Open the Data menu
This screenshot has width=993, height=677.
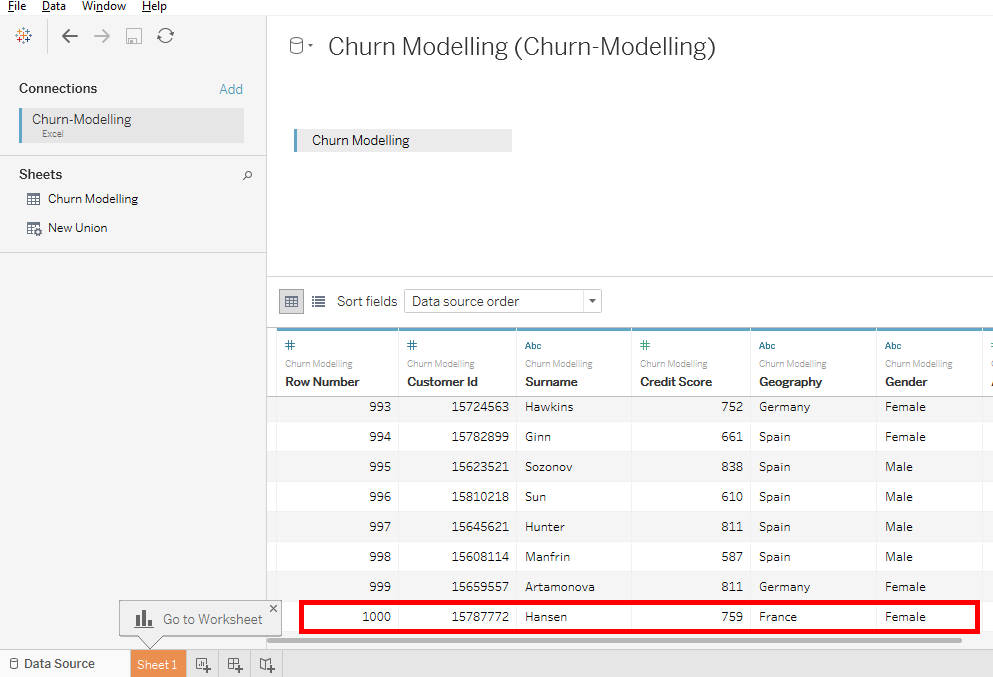(x=54, y=6)
